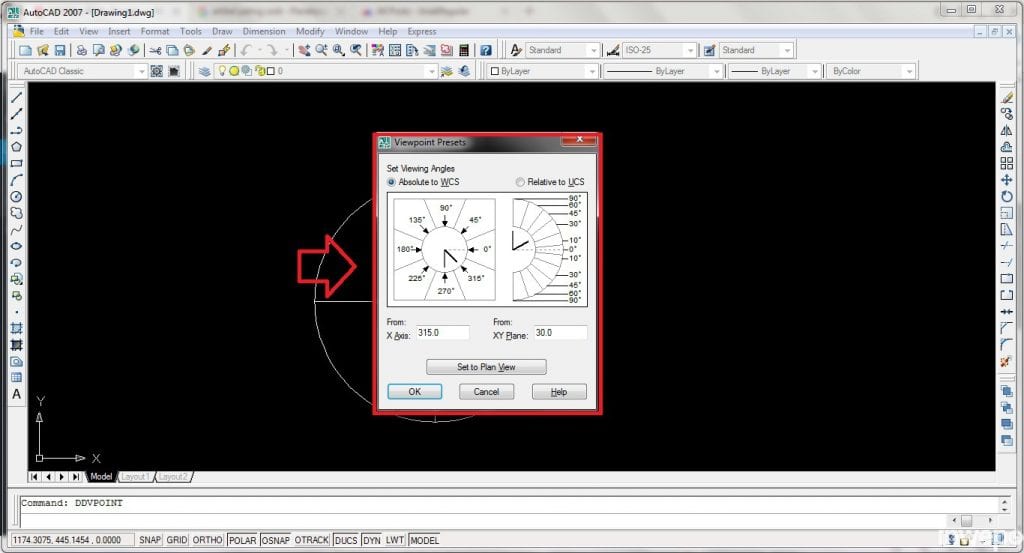Select the Erase tool in Modify toolbar
The height and width of the screenshot is (553, 1024).
(x=1007, y=98)
